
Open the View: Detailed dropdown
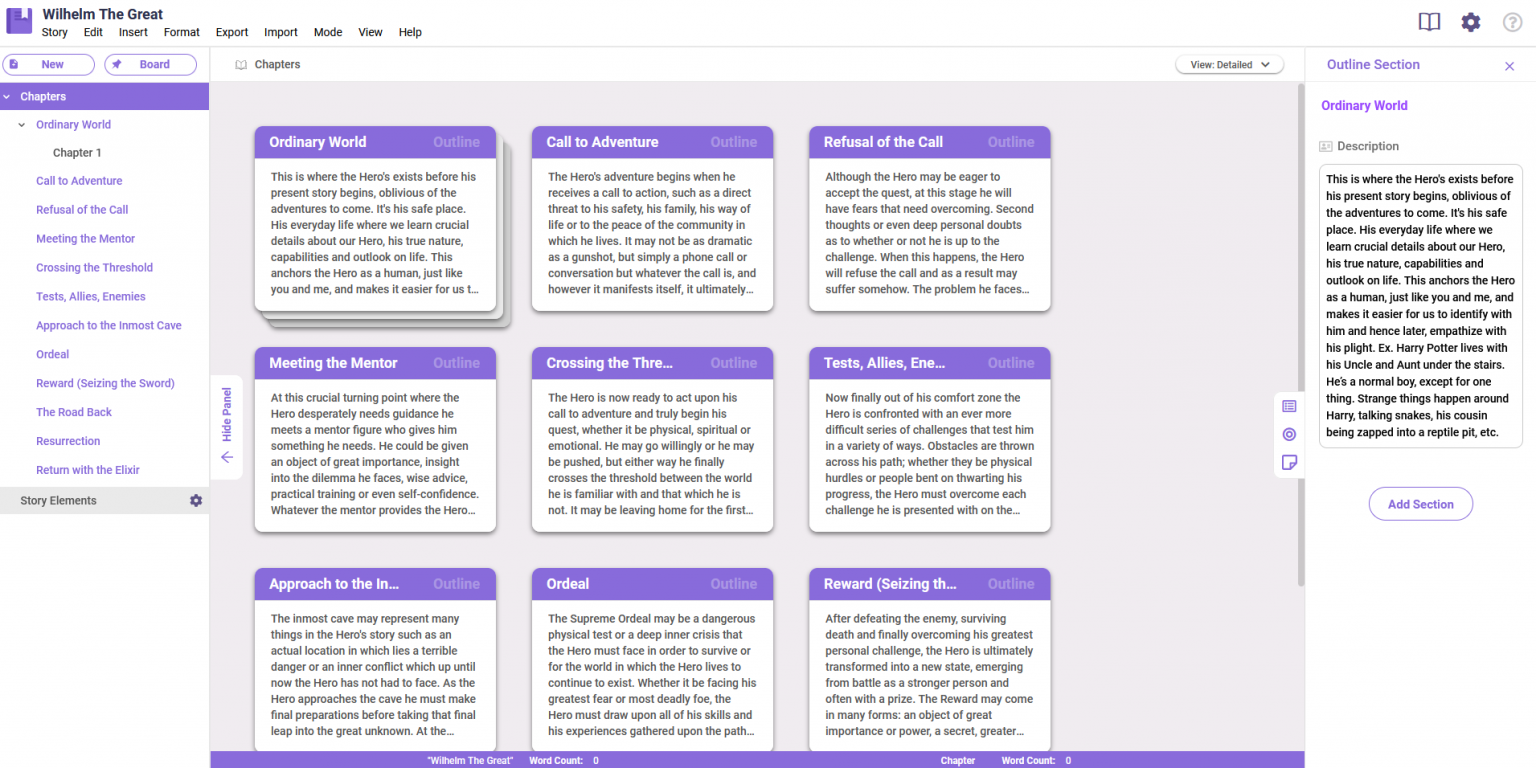pyautogui.click(x=1229, y=63)
